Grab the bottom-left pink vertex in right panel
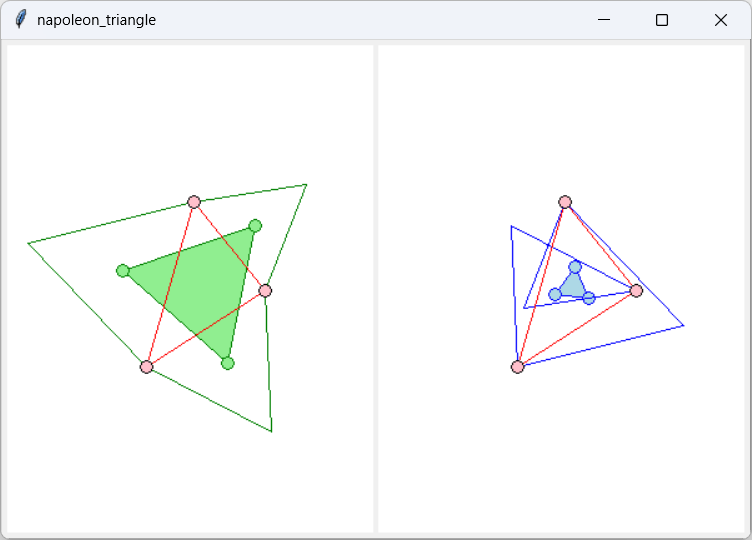 [518, 367]
